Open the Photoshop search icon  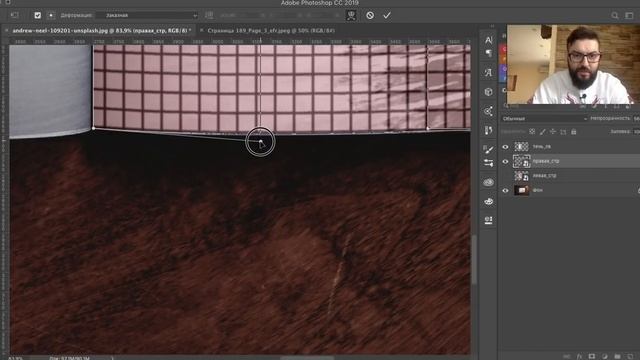click(615, 16)
